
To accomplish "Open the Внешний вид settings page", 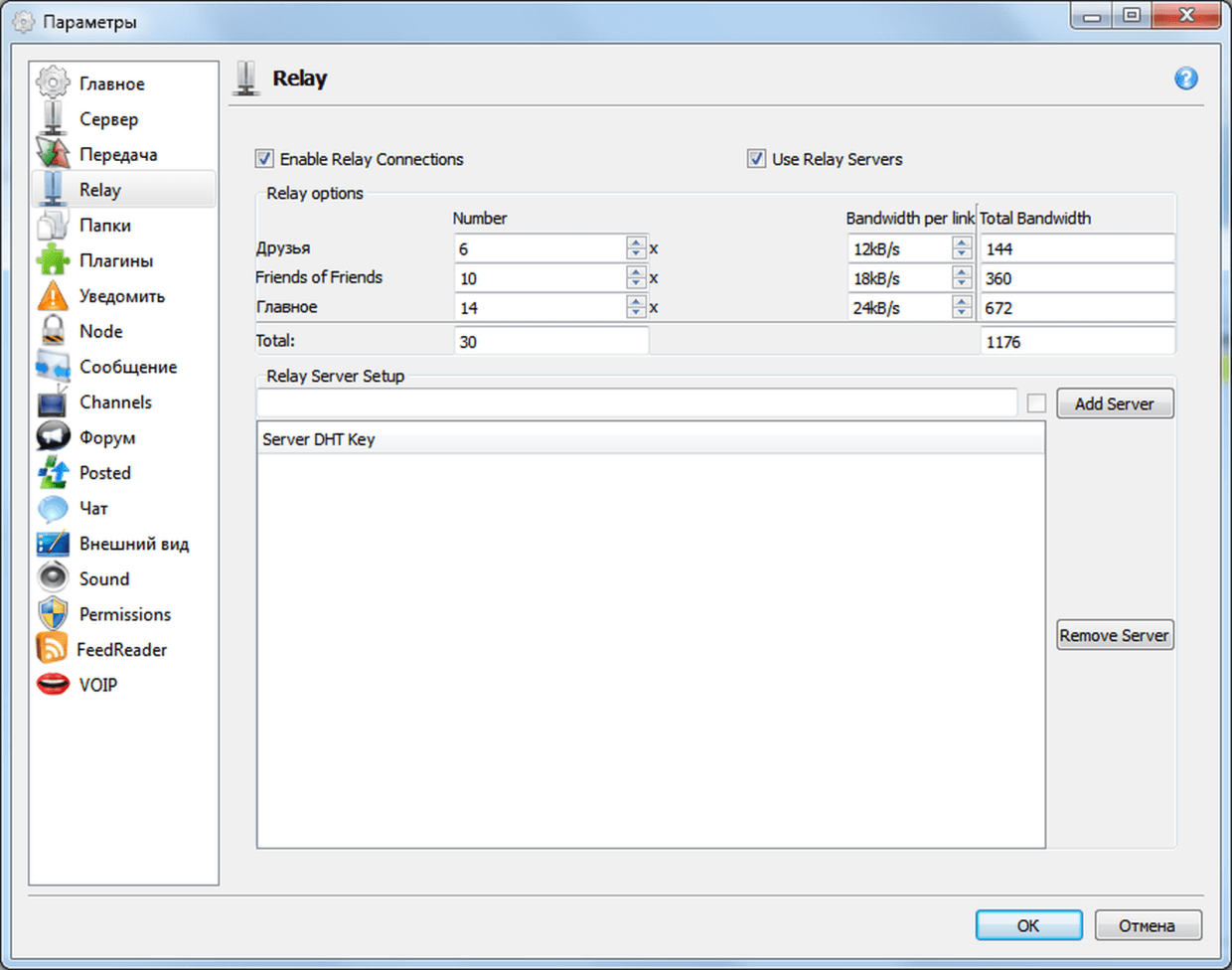I will 133,544.
